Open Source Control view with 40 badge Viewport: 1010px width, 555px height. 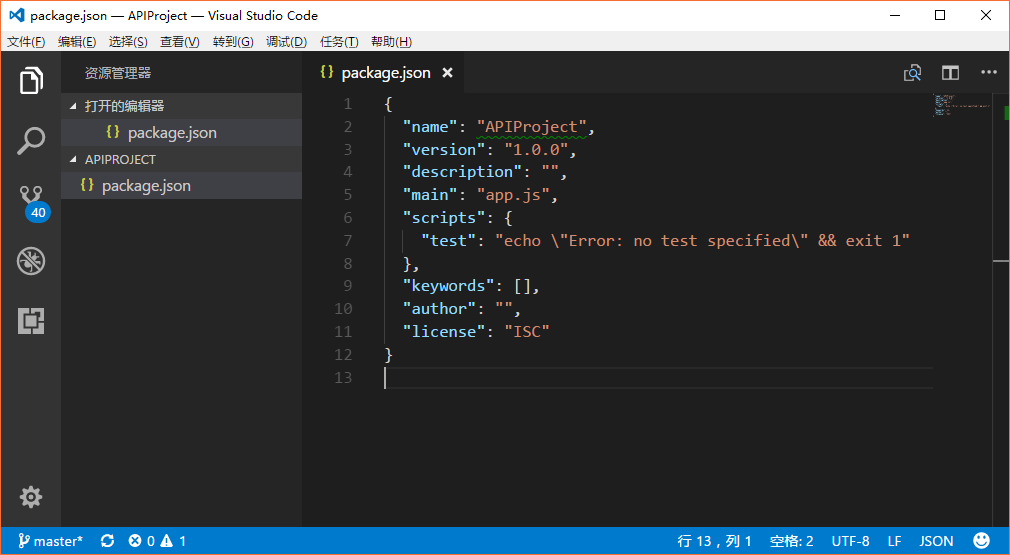tap(31, 200)
